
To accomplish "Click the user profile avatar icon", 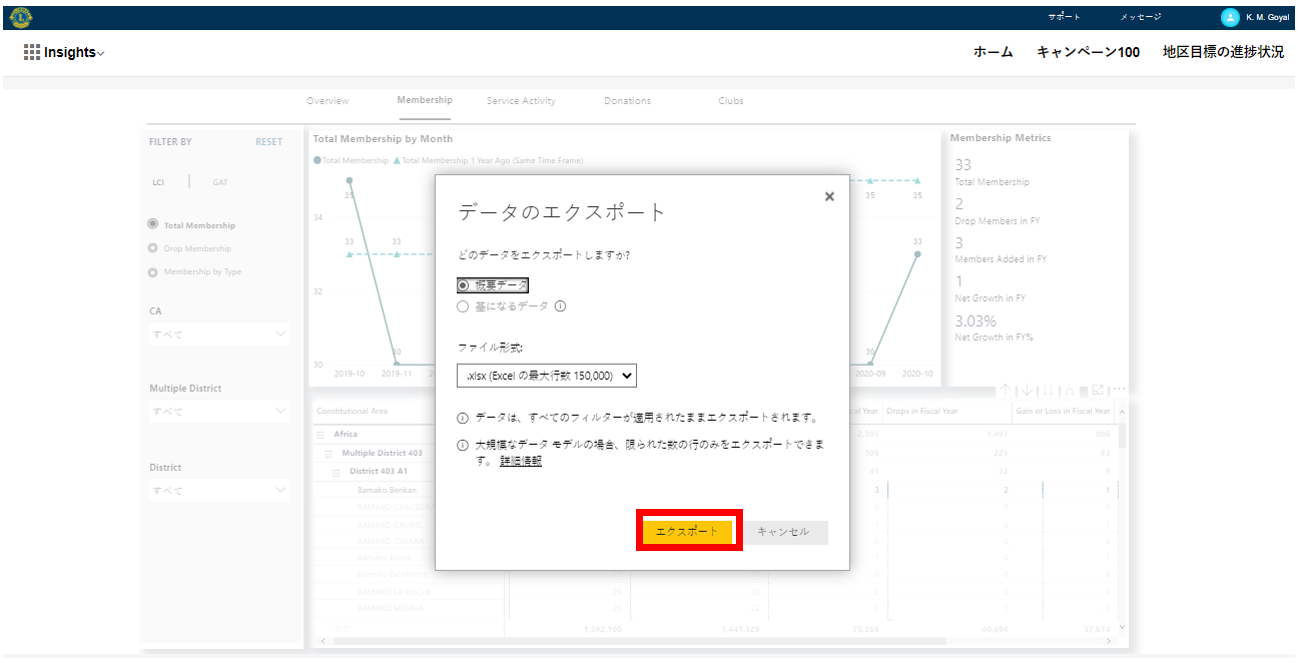I will tap(1230, 17).
